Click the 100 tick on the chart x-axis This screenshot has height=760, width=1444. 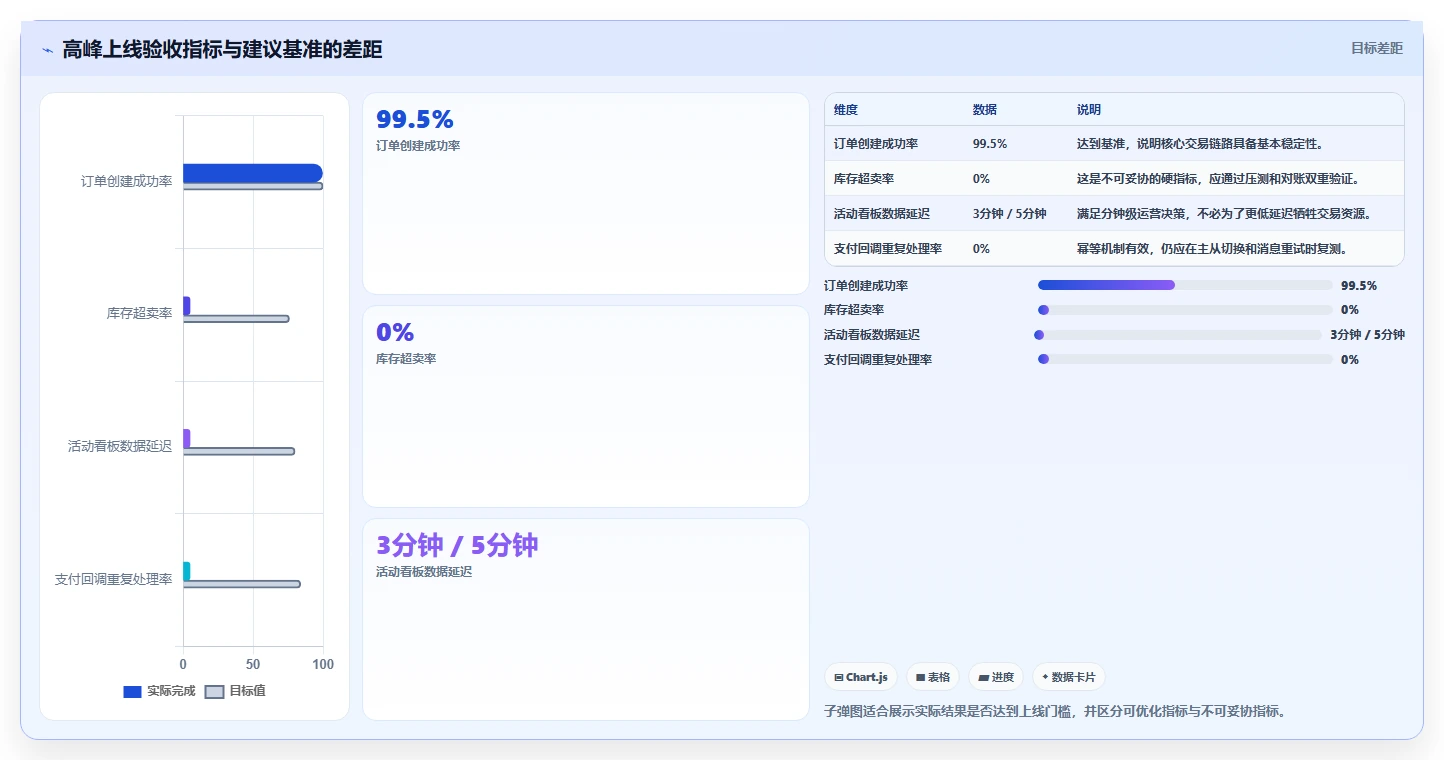tap(323, 664)
